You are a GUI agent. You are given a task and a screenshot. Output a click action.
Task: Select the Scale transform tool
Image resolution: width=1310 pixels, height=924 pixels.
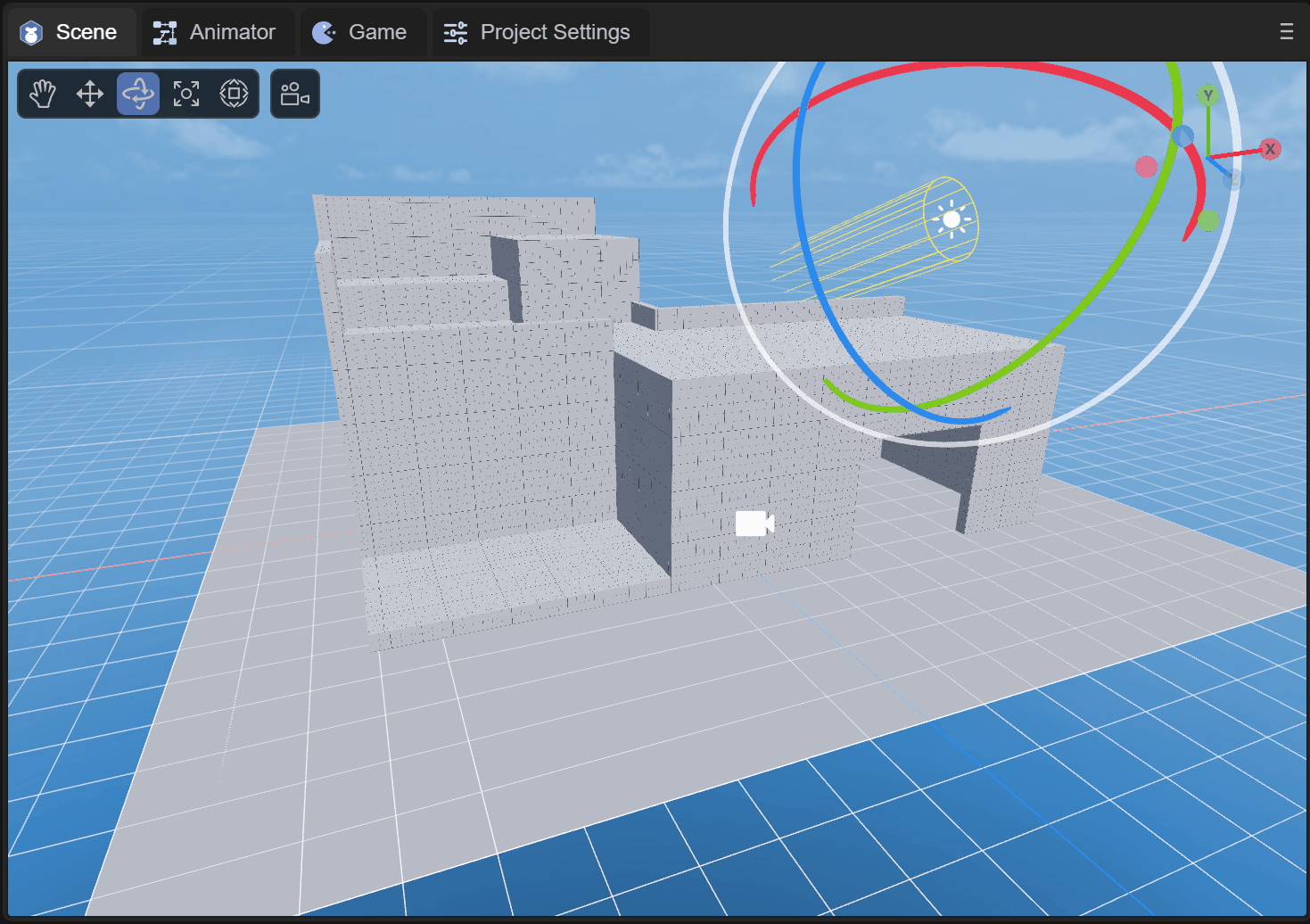(186, 94)
